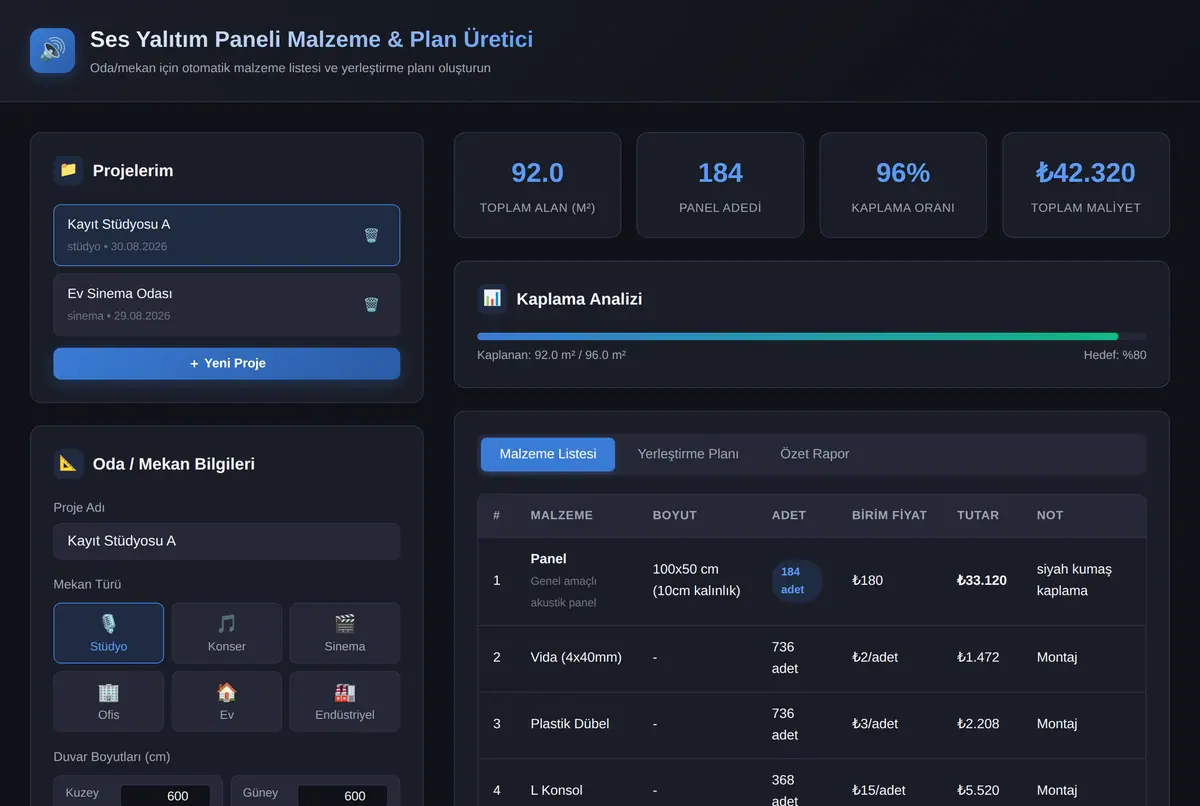Click the ₺2.208 total for Plastik Dübel

[978, 723]
